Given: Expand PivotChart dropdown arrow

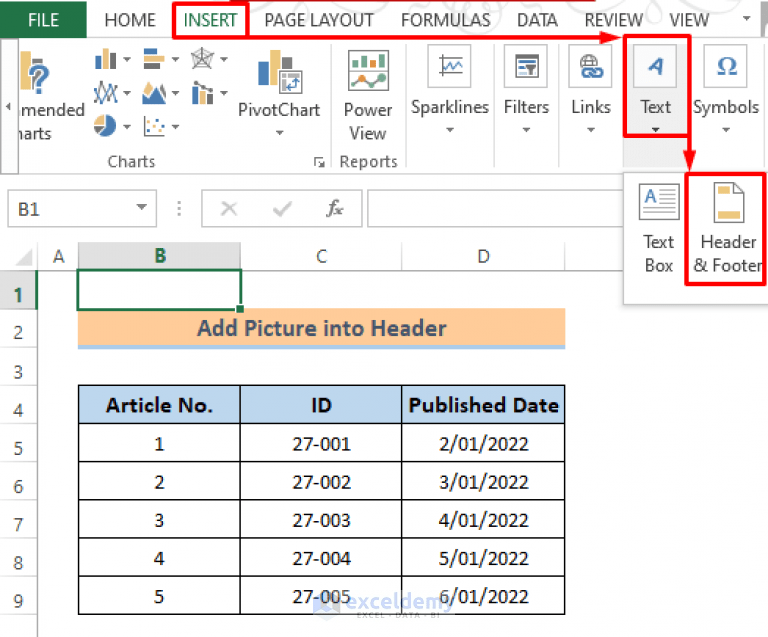Looking at the screenshot, I should (x=279, y=133).
